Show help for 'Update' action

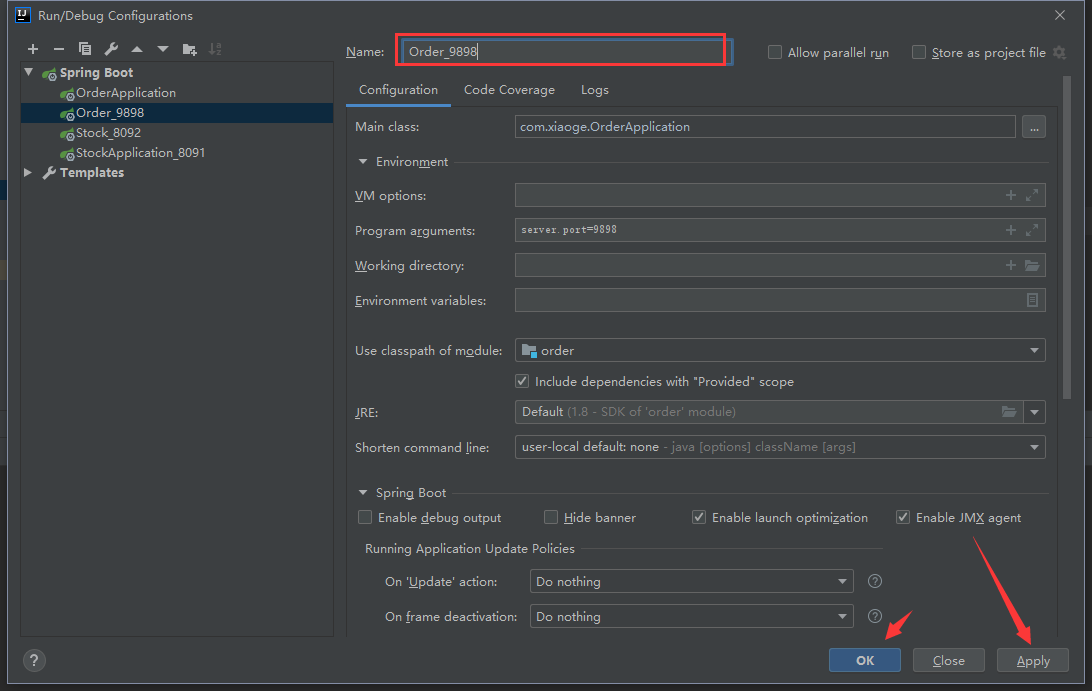[875, 581]
